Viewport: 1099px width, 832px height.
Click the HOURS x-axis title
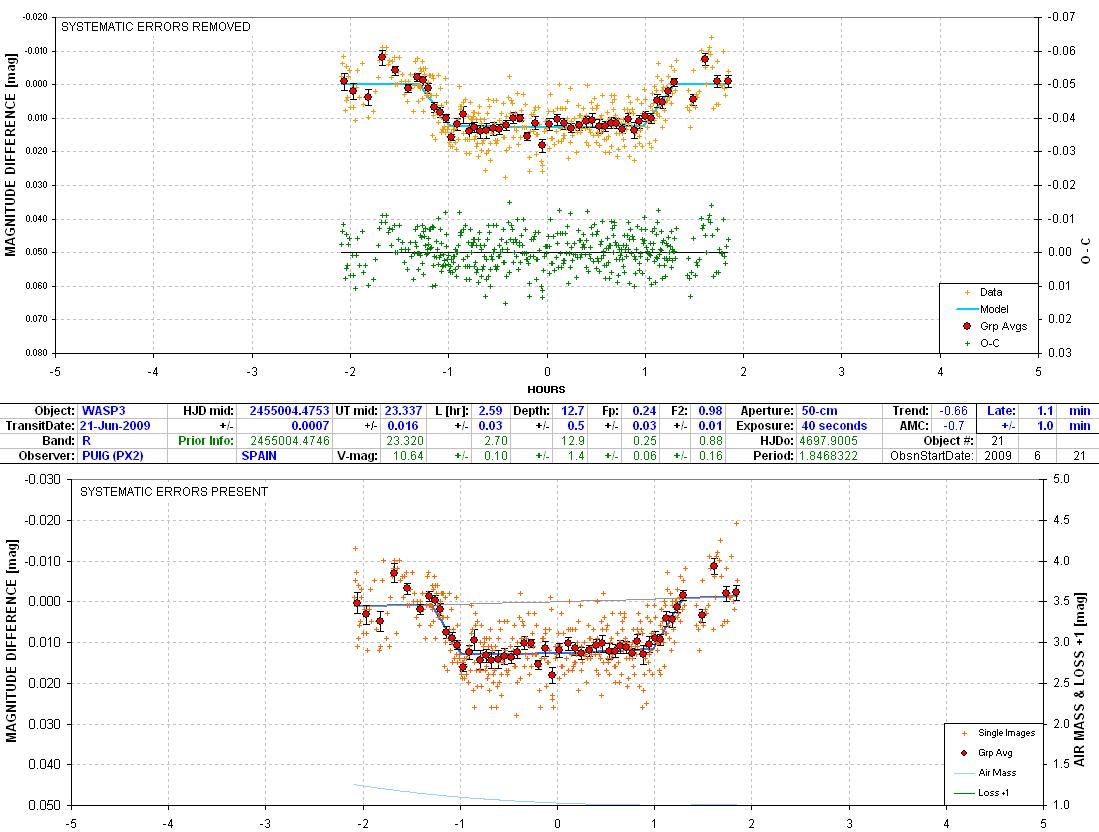click(546, 389)
